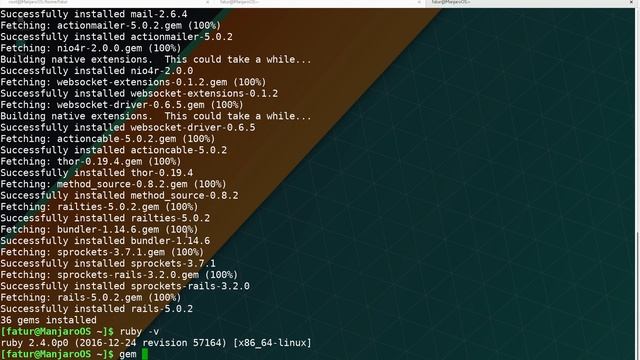Screen dimensions: 640x360
Task: Click 'Successfully installed sprockets-3.7.1' line
Action: click(108, 264)
